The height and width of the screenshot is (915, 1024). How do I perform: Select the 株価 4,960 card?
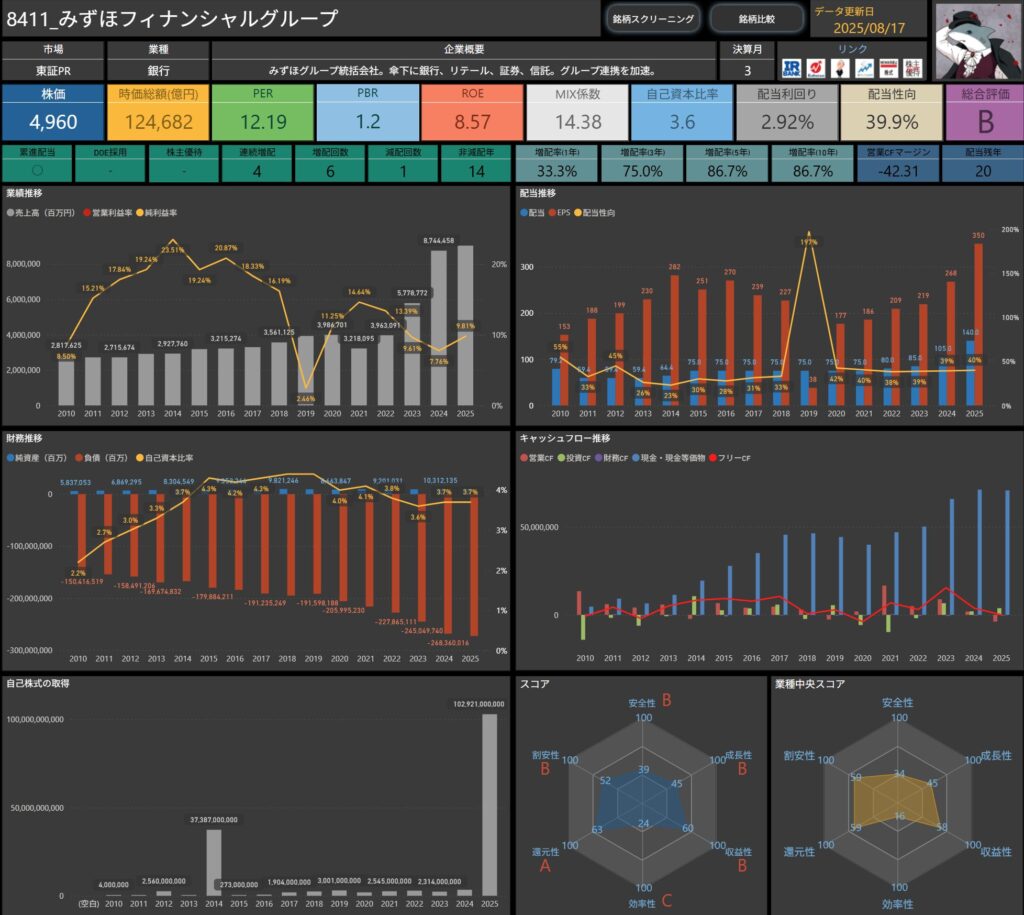pyautogui.click(x=53, y=112)
